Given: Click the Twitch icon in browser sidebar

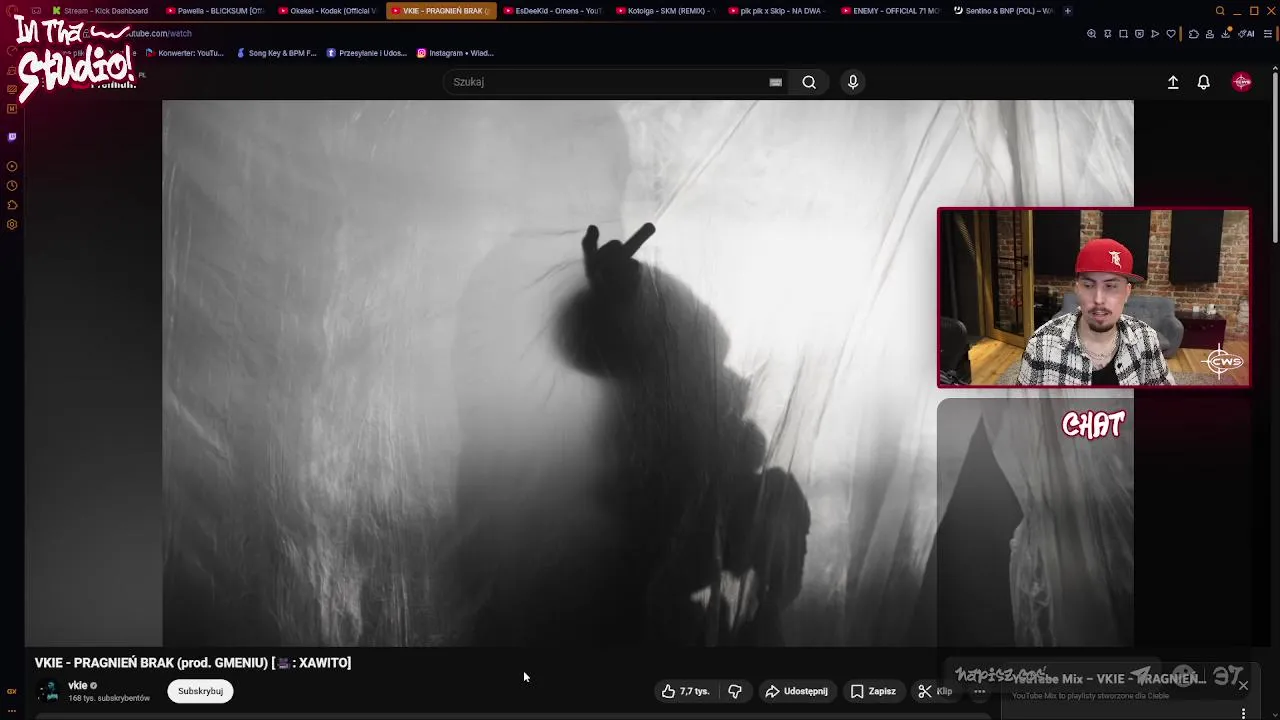Looking at the screenshot, I should coord(12,137).
